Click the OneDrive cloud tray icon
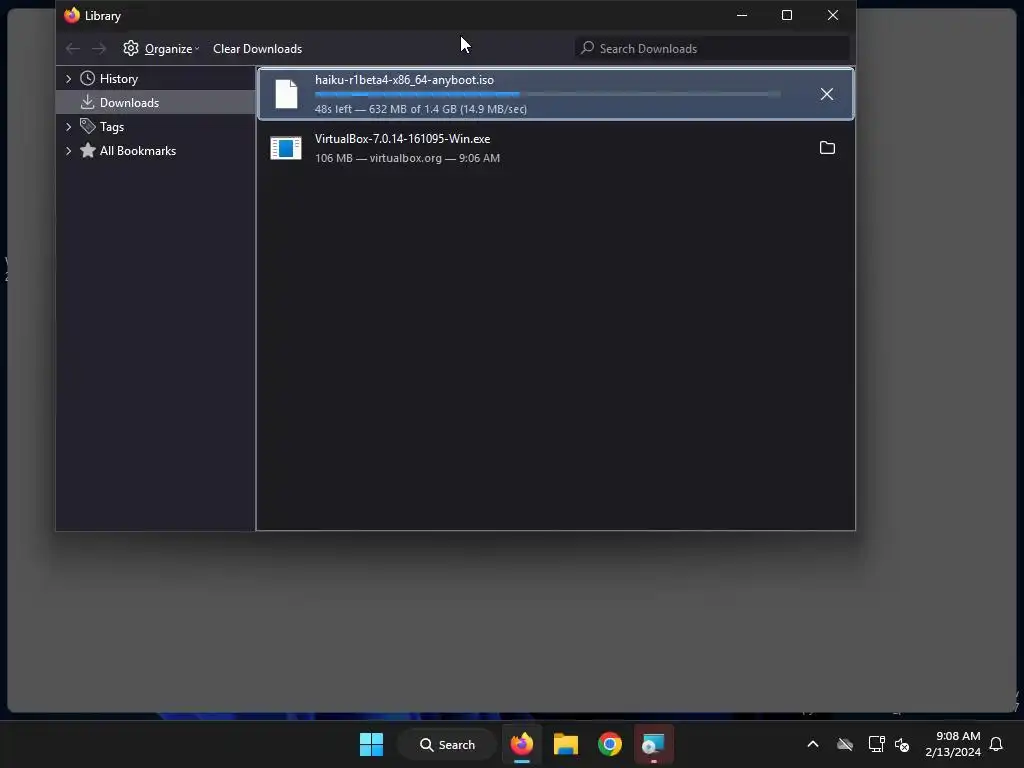 click(845, 744)
